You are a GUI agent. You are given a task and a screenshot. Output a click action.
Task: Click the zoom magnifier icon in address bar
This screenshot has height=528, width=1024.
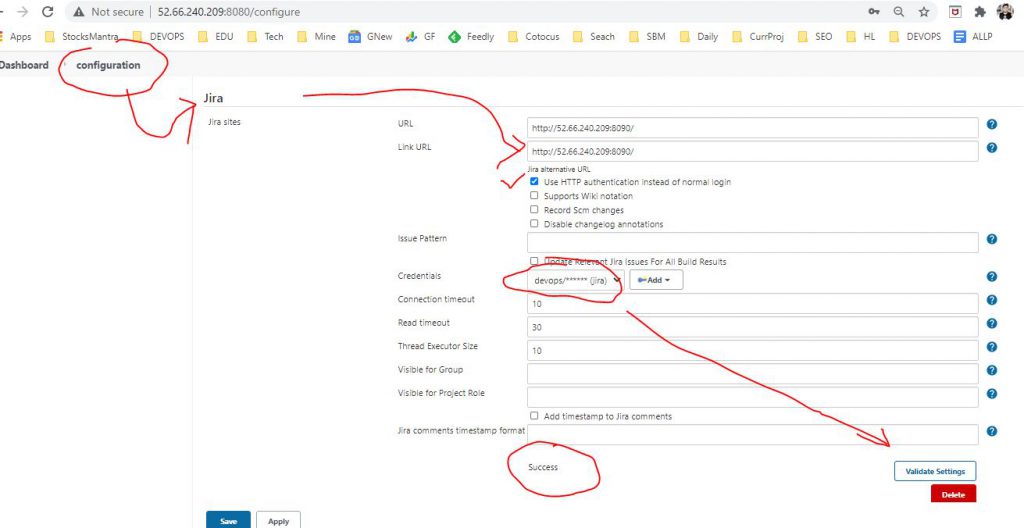click(899, 12)
